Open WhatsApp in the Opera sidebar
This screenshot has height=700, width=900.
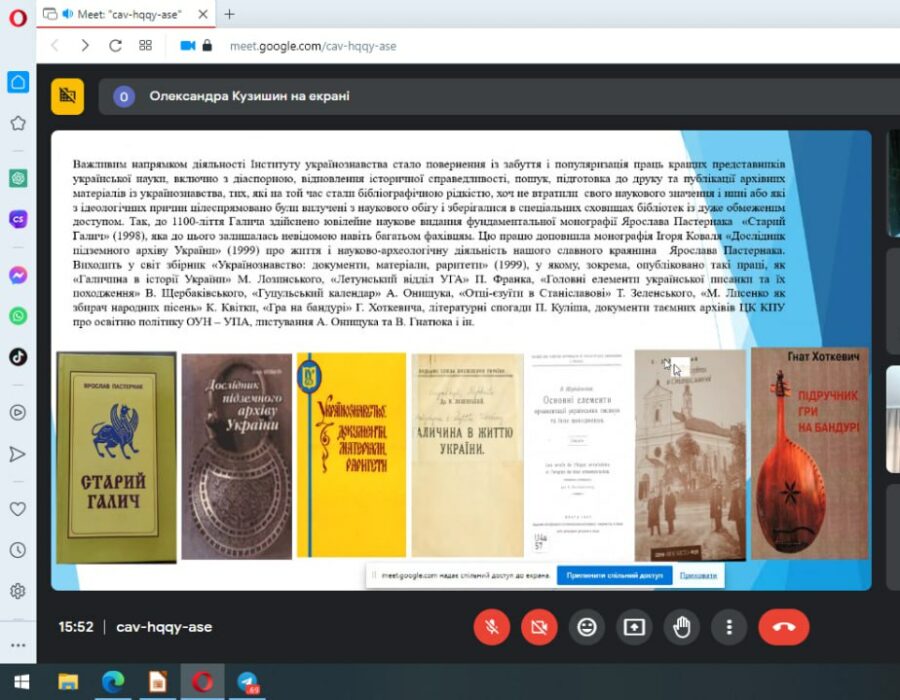click(18, 315)
